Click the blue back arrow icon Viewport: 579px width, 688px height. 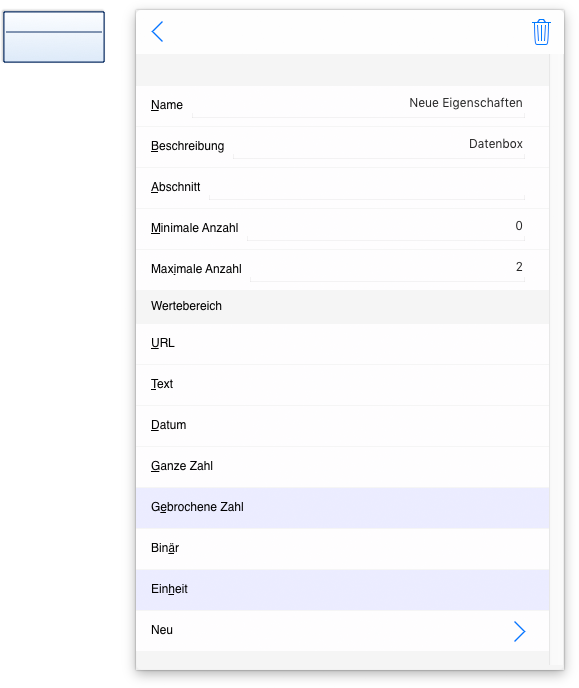pyautogui.click(x=157, y=32)
